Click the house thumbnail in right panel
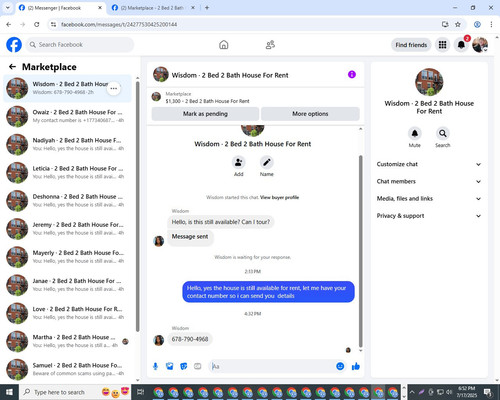This screenshot has width=500, height=400. tap(429, 82)
